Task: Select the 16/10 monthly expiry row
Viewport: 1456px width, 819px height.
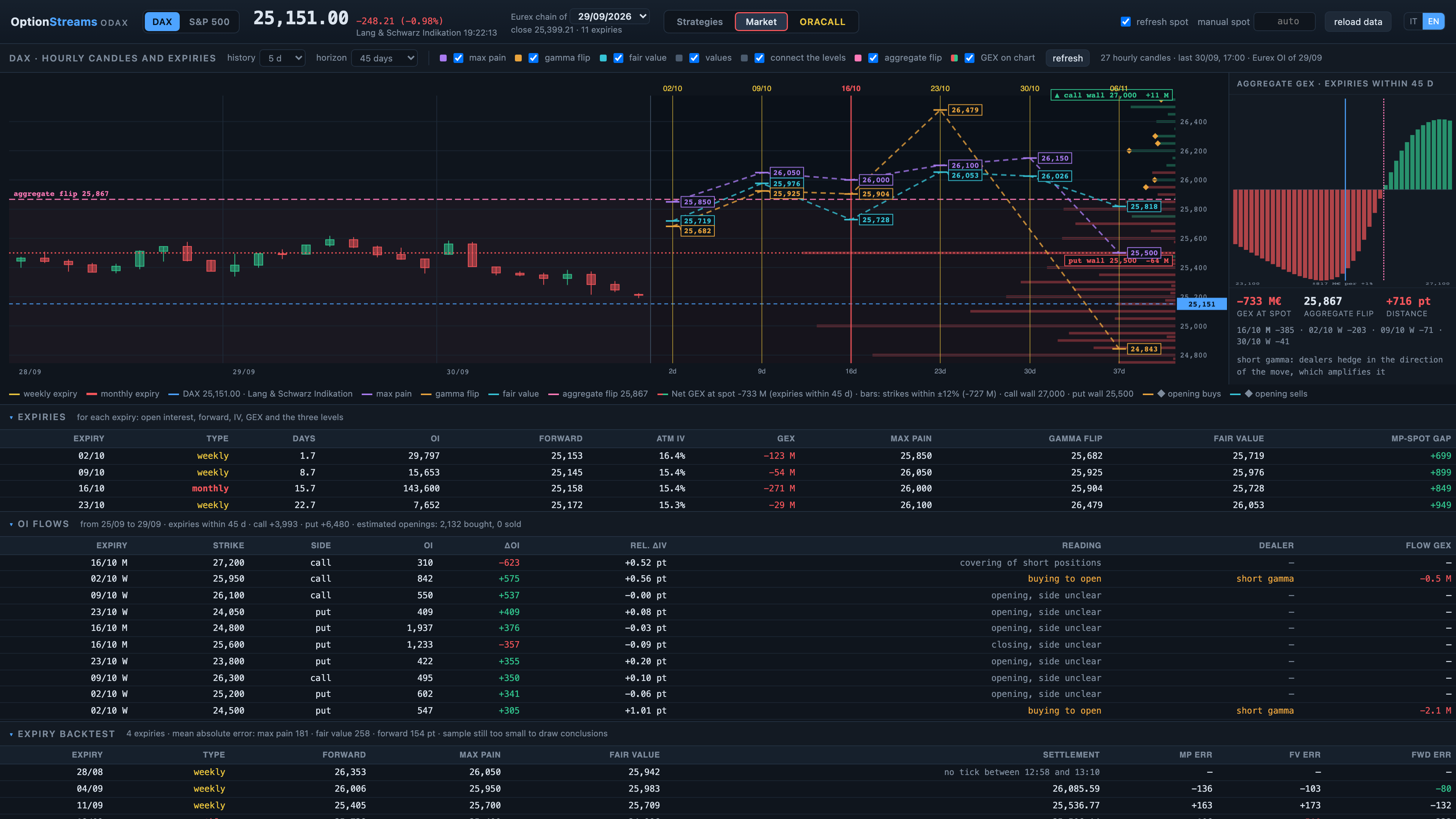Action: (728, 488)
